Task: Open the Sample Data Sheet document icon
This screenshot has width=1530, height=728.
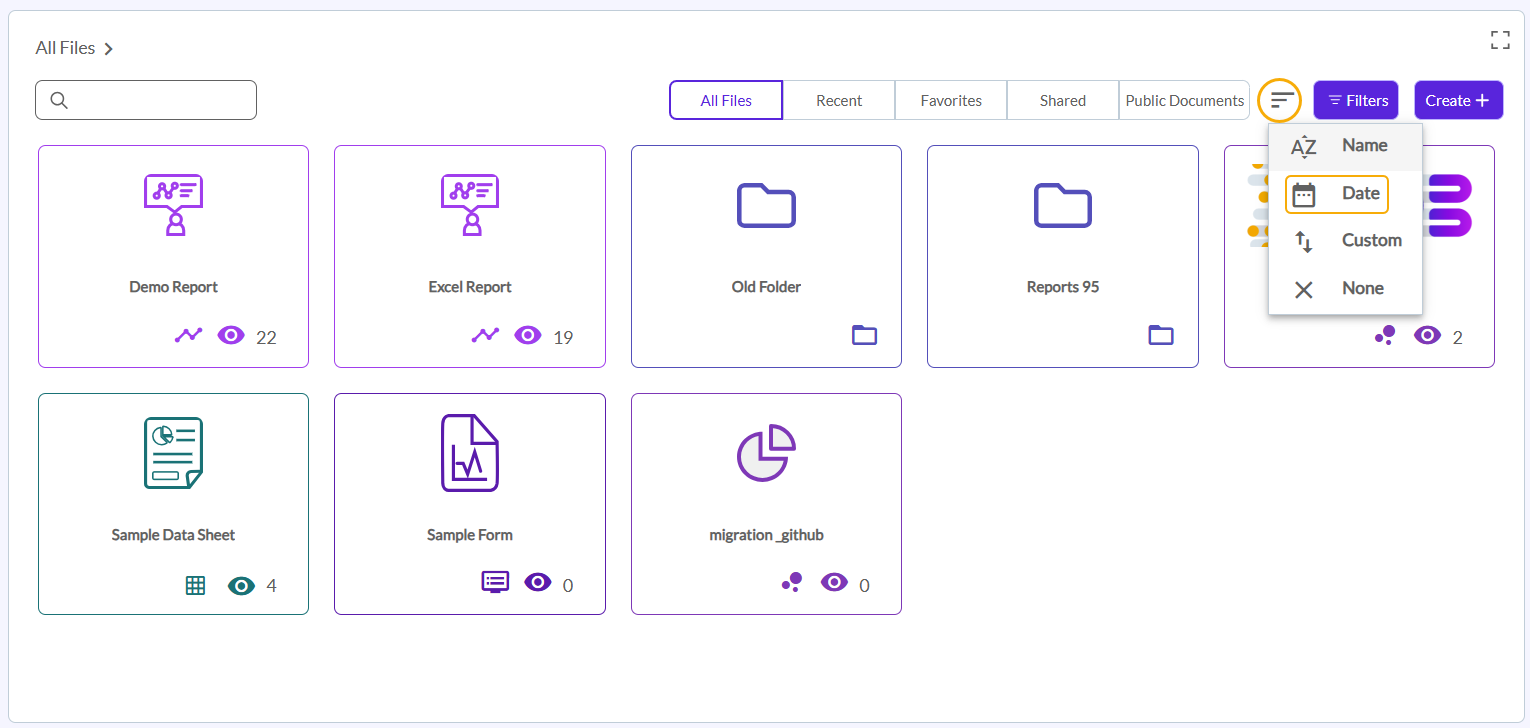Action: 173,453
